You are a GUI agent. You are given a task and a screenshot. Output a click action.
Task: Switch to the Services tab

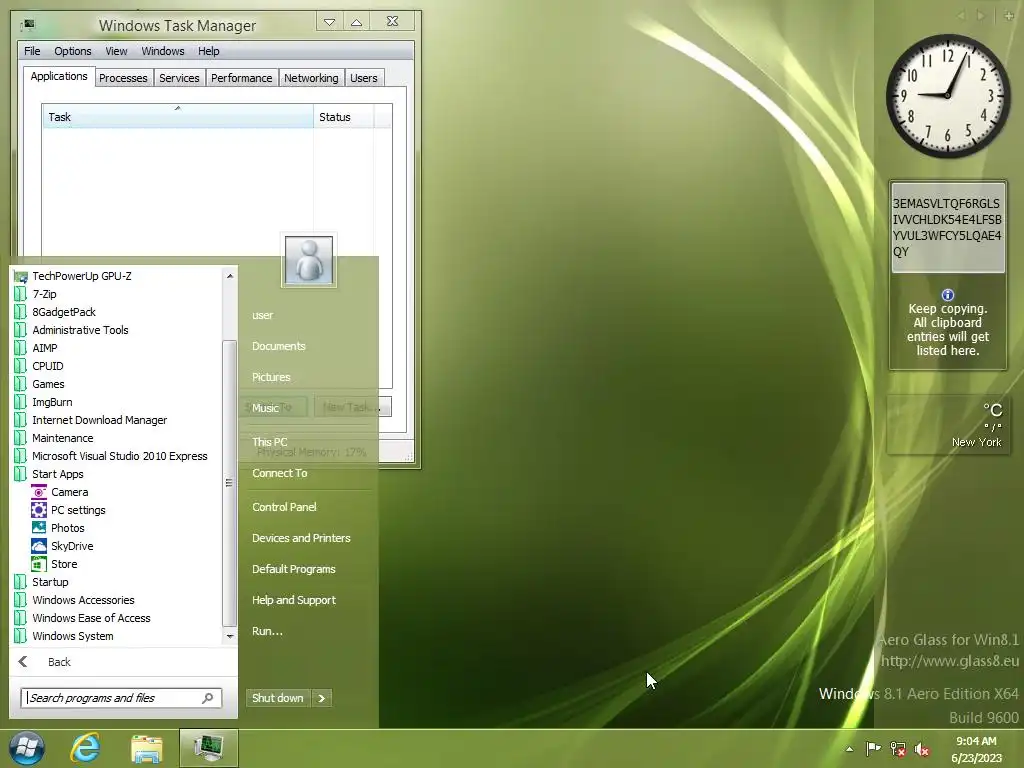click(179, 78)
